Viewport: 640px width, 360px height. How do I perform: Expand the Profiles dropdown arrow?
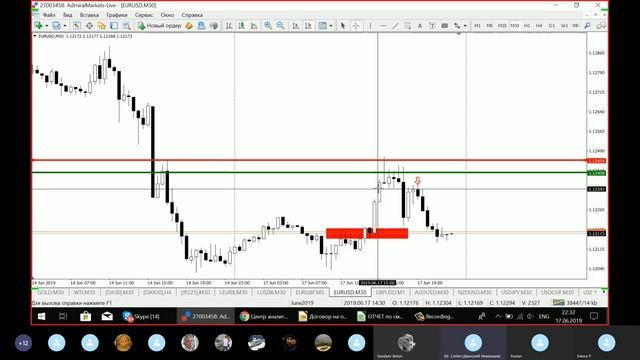tap(64, 26)
